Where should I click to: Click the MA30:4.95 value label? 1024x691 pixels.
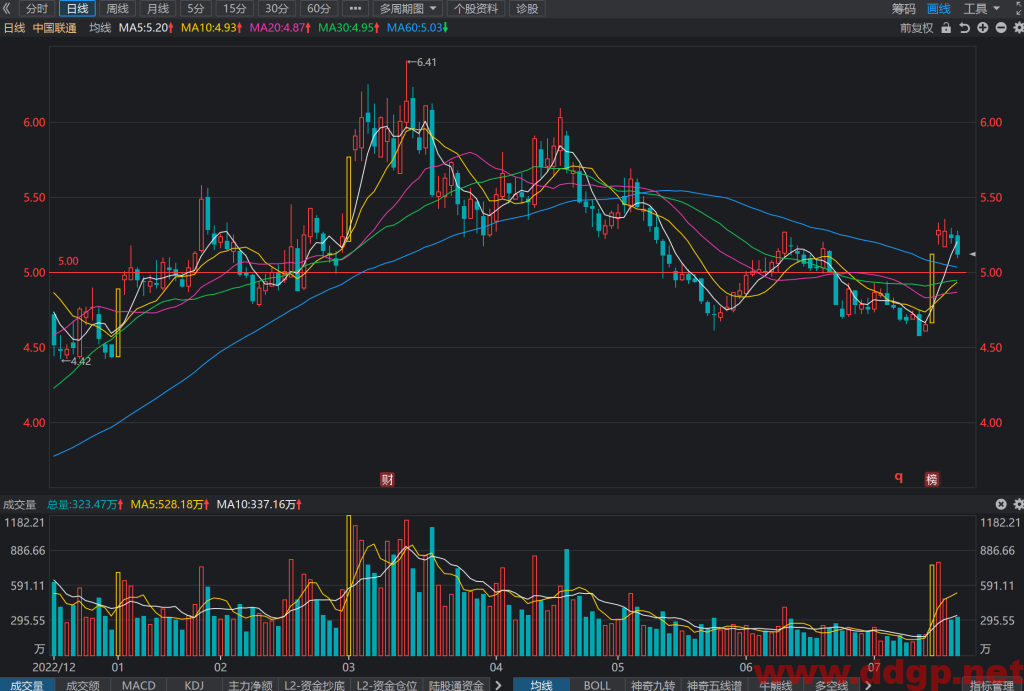(x=349, y=27)
